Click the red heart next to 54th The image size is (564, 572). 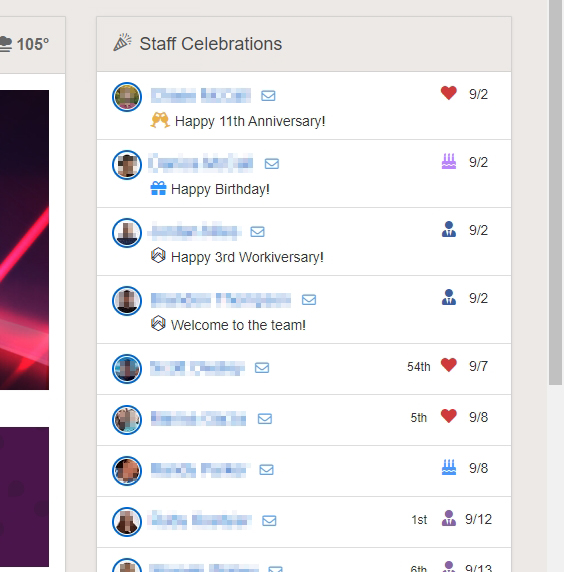(449, 365)
